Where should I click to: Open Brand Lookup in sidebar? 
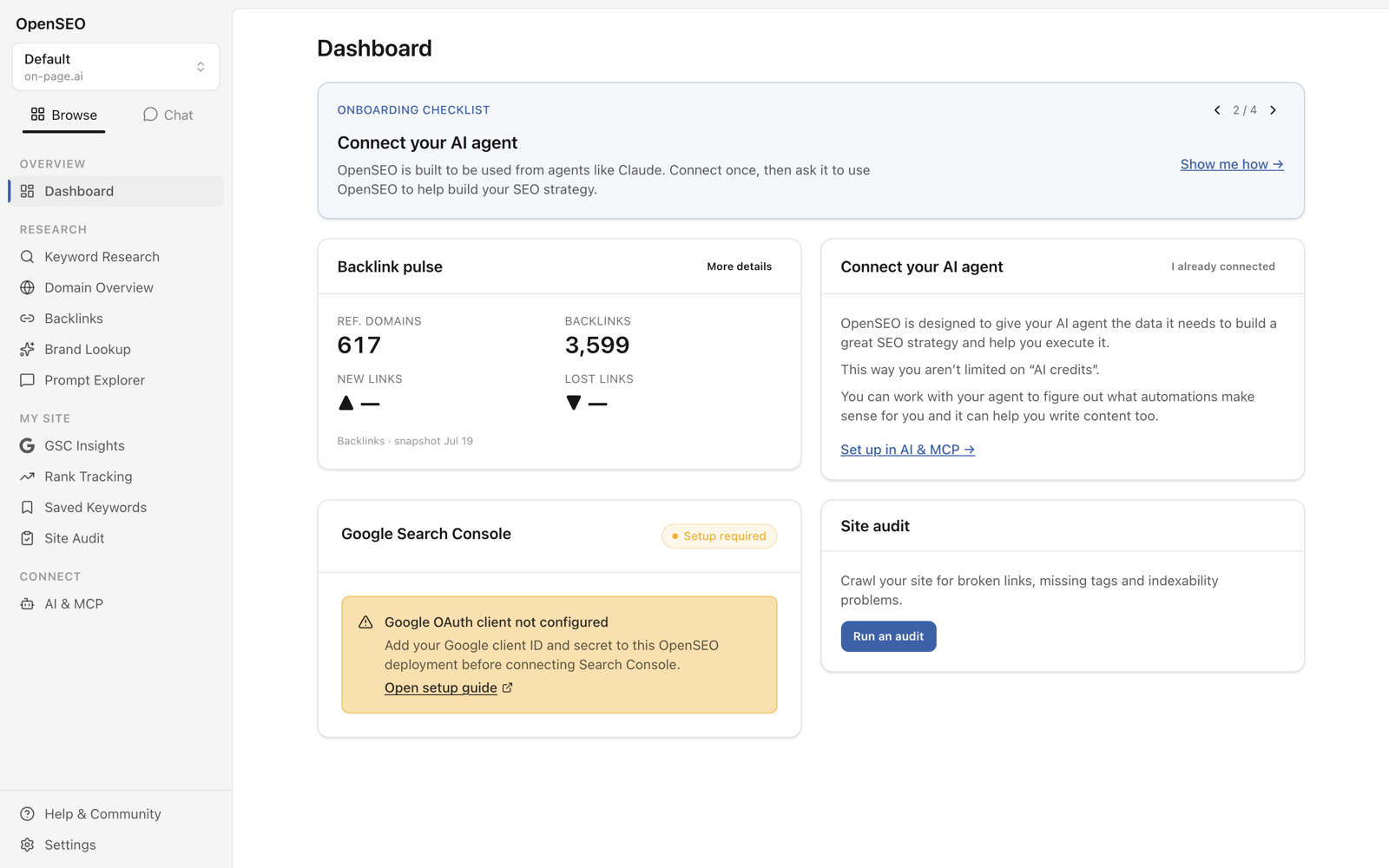click(x=115, y=349)
